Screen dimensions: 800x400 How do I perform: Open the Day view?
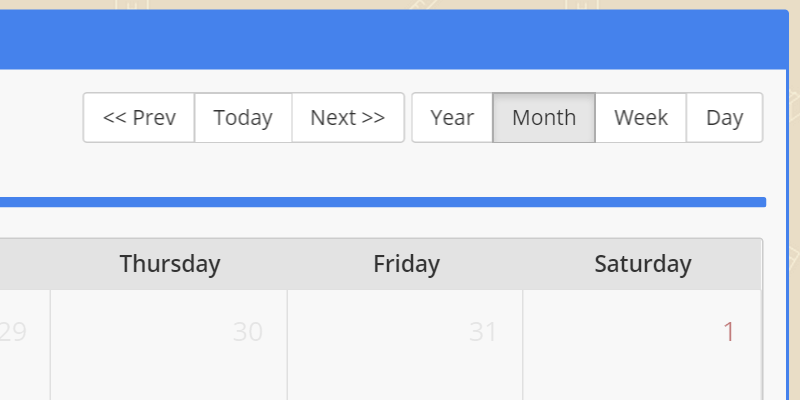pyautogui.click(x=724, y=118)
